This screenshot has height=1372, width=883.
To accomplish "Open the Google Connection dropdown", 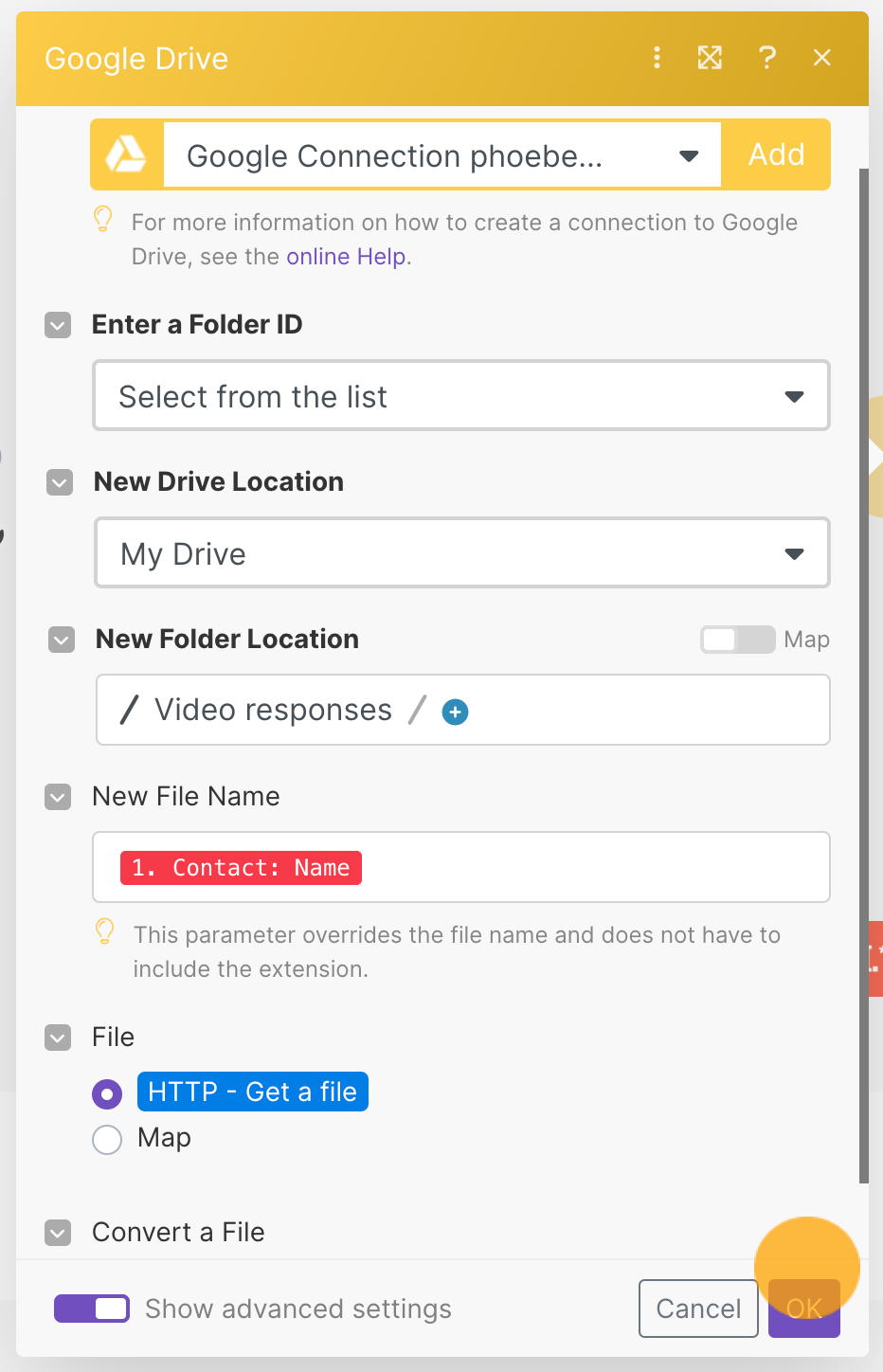I will coord(442,155).
